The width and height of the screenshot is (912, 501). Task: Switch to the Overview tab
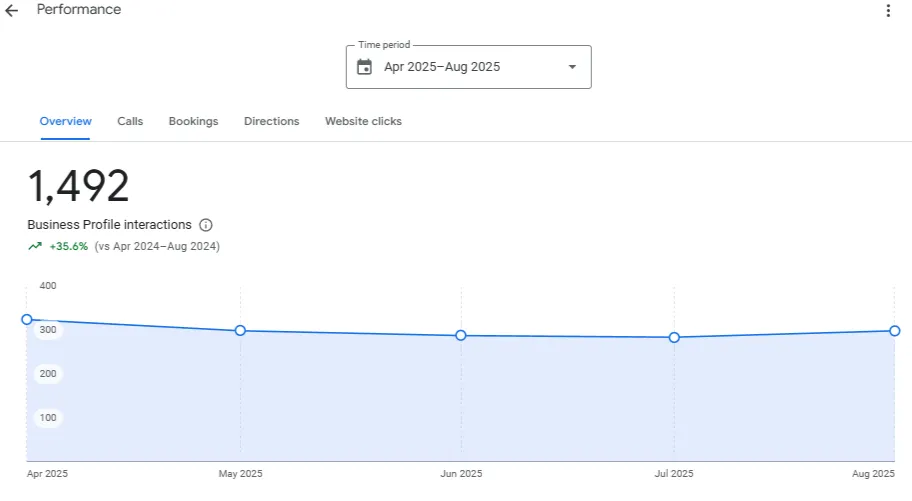(65, 121)
